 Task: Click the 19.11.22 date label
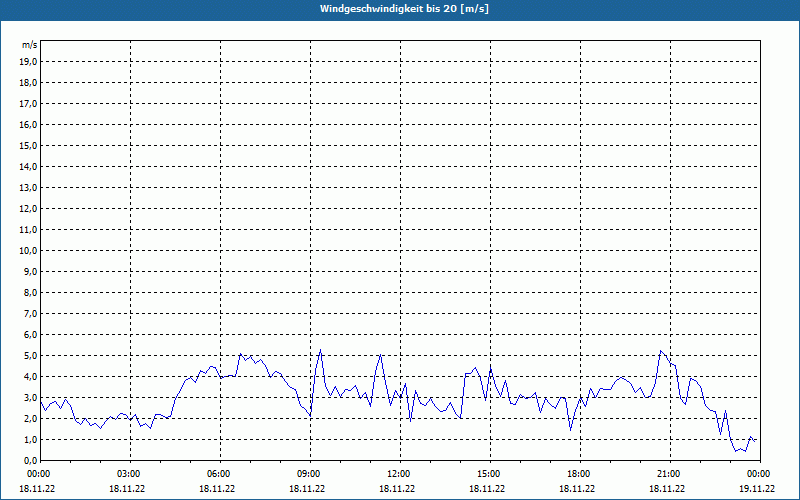757,488
